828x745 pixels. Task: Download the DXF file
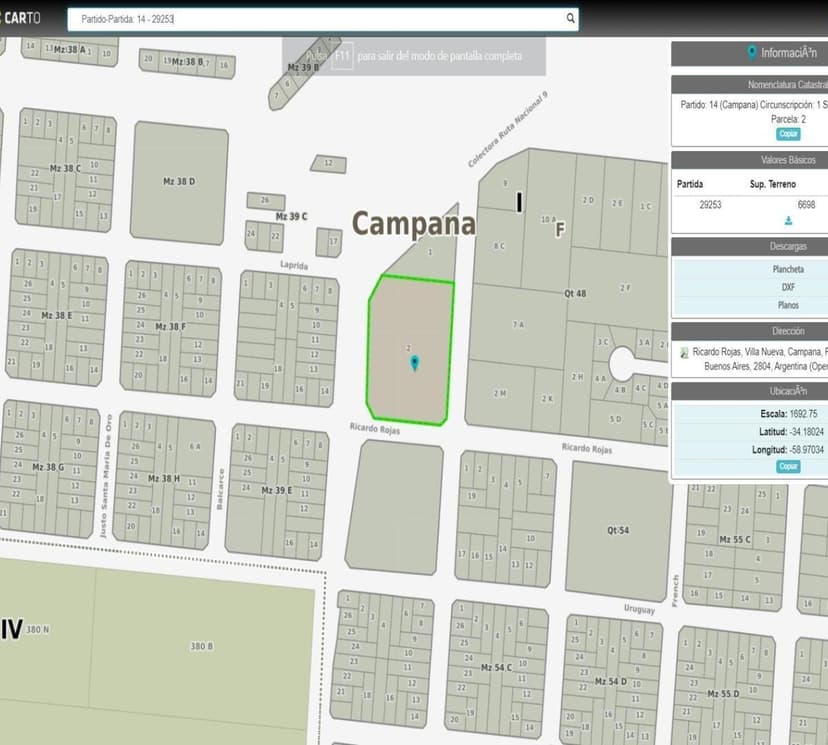pos(788,287)
